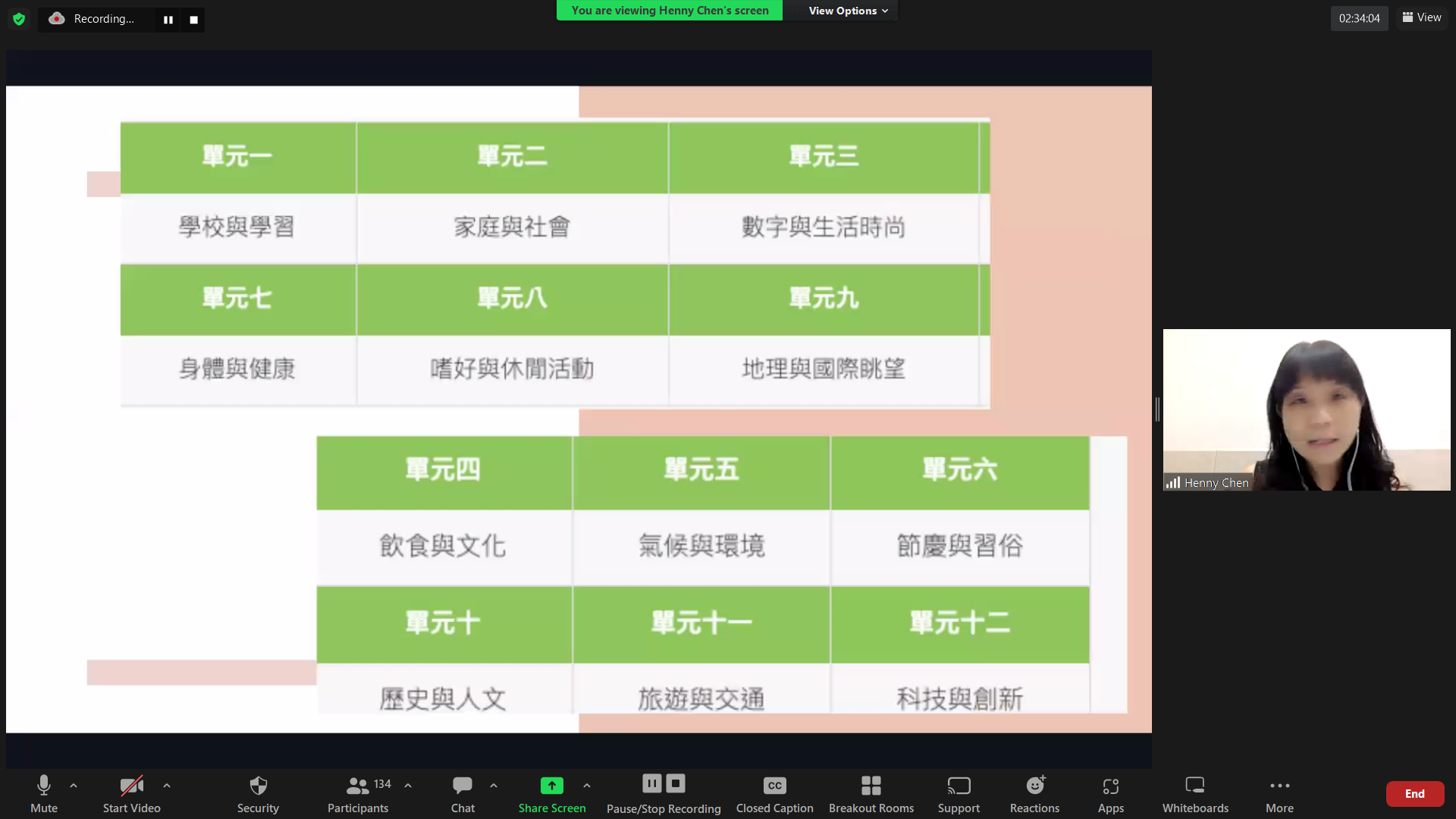Open Zoom Apps

(x=1110, y=792)
